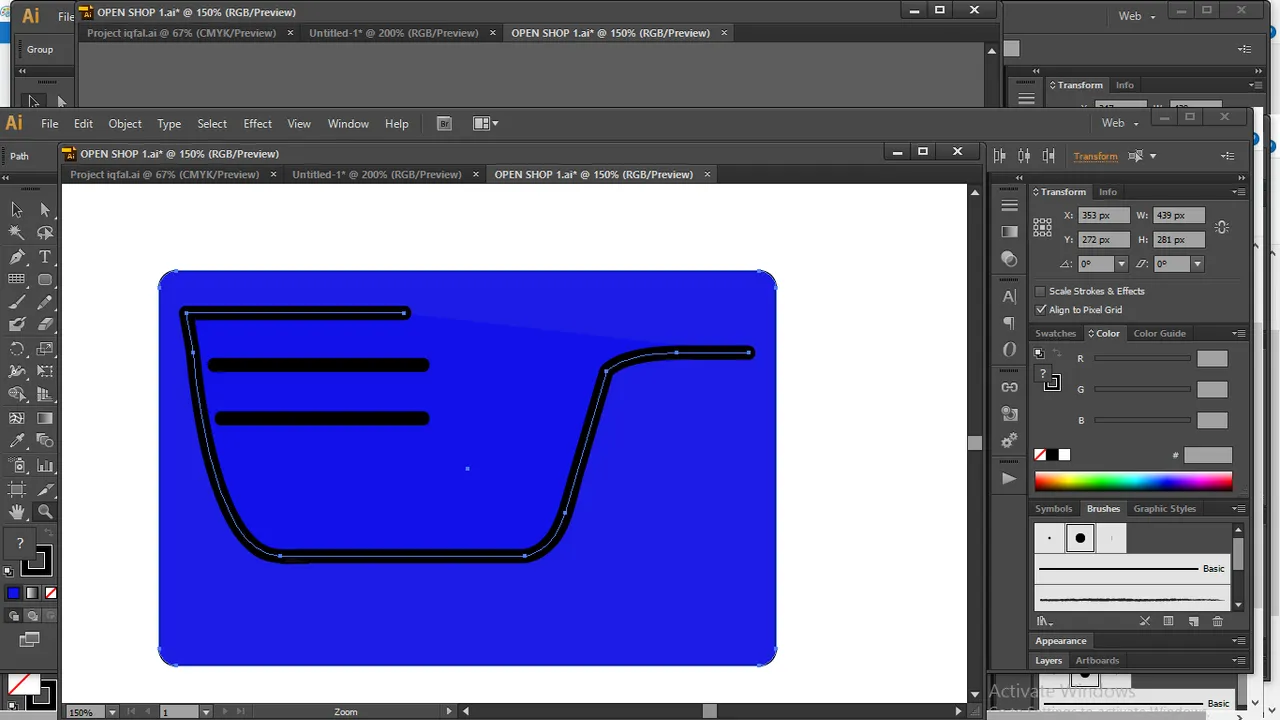
Task: Toggle Constrain Width and Height Proportions link
Action: [1222, 228]
